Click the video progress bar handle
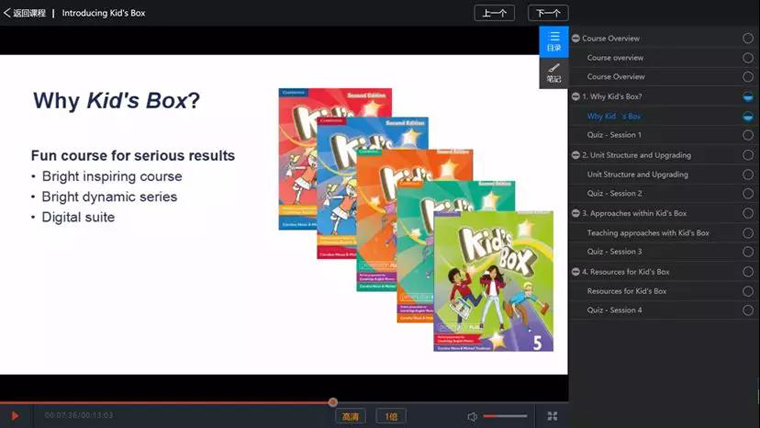This screenshot has width=760, height=428. (332, 402)
